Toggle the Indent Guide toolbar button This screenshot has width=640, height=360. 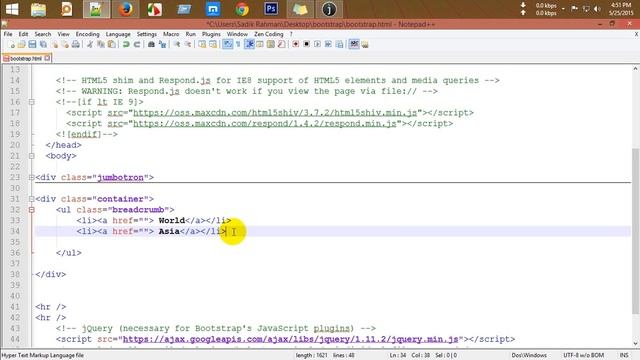(249, 44)
